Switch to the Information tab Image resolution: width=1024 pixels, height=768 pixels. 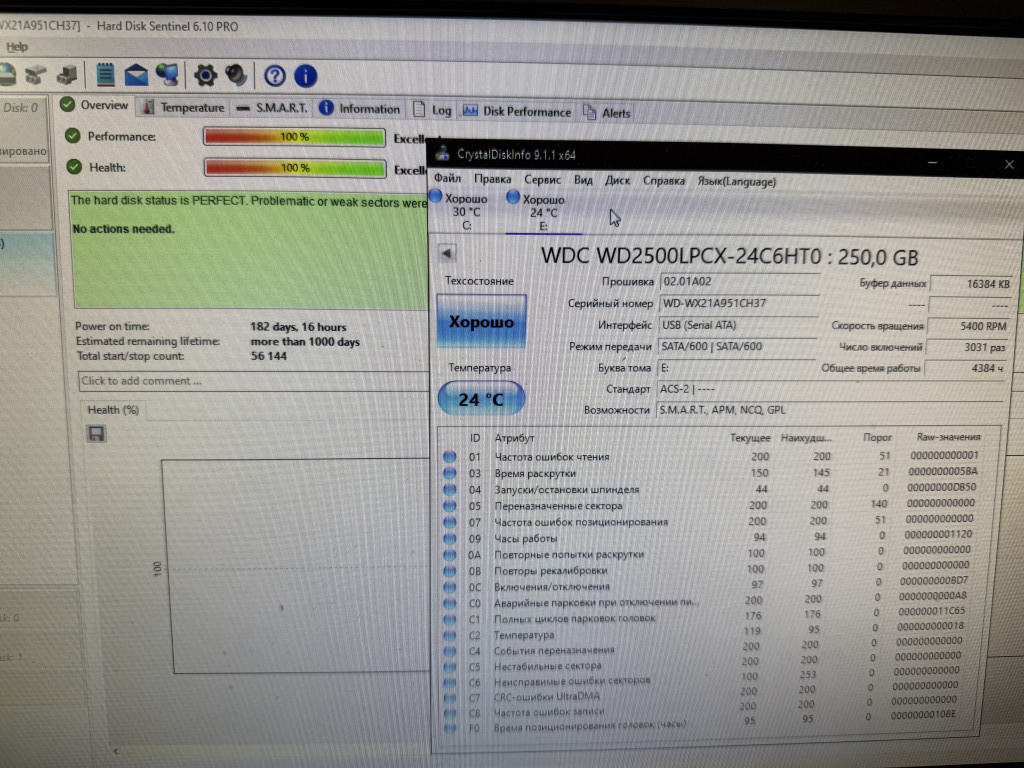[x=359, y=109]
